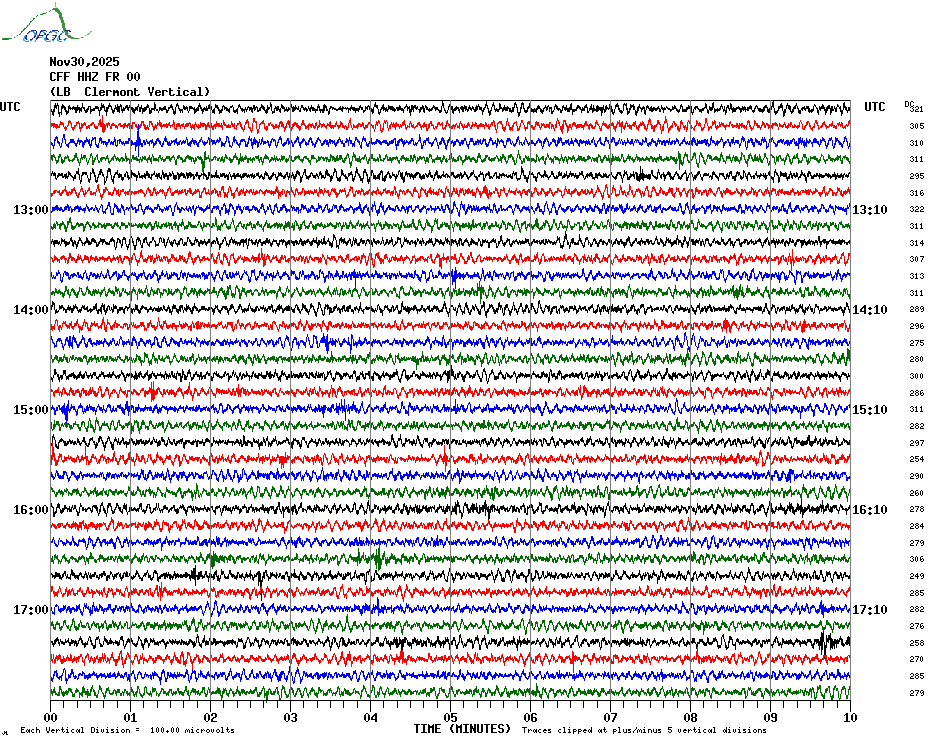
Task: Click the DC value 295
Action: (917, 176)
